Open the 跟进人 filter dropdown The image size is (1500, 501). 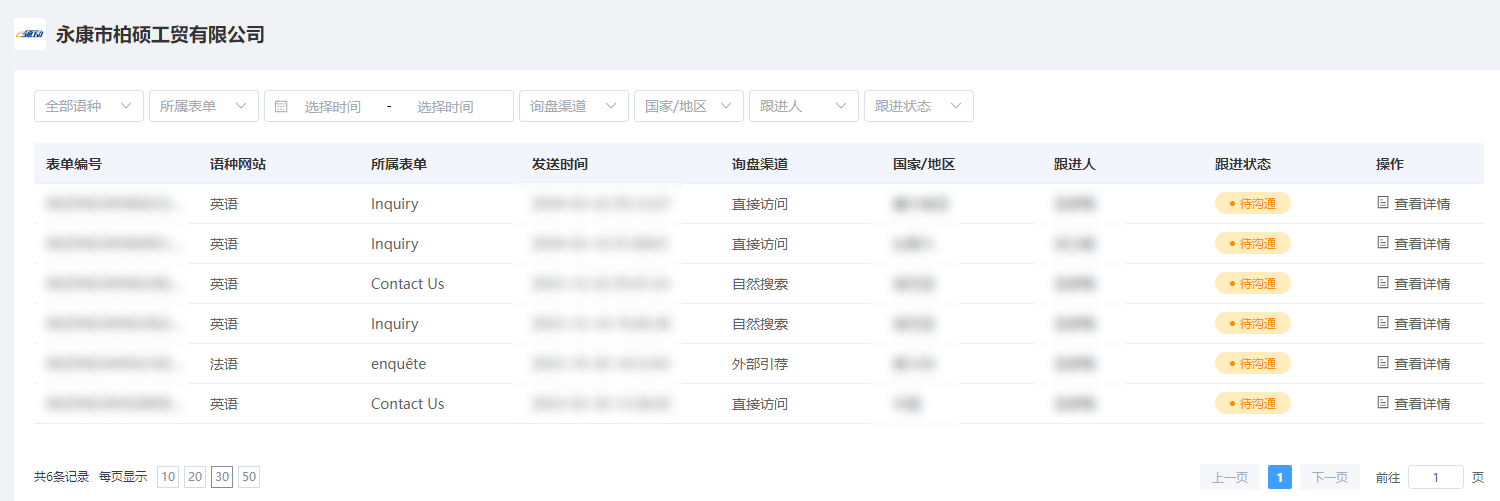point(804,106)
